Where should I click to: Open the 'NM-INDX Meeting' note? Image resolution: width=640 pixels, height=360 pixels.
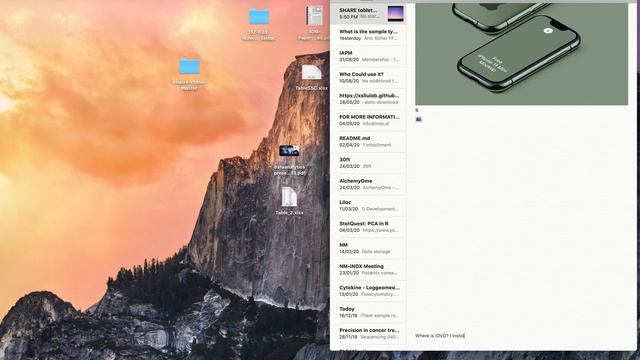tap(368, 269)
